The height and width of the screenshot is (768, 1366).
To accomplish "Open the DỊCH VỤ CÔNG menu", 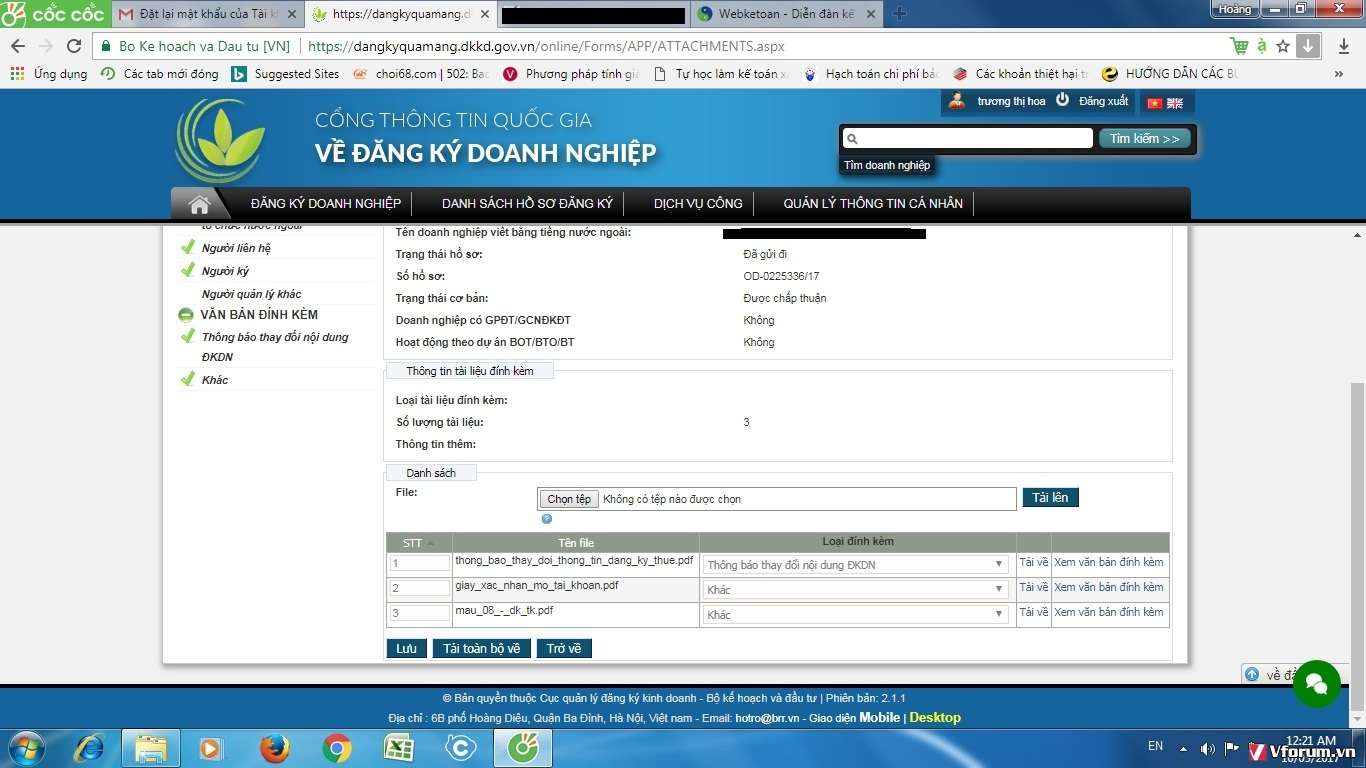I will [698, 204].
